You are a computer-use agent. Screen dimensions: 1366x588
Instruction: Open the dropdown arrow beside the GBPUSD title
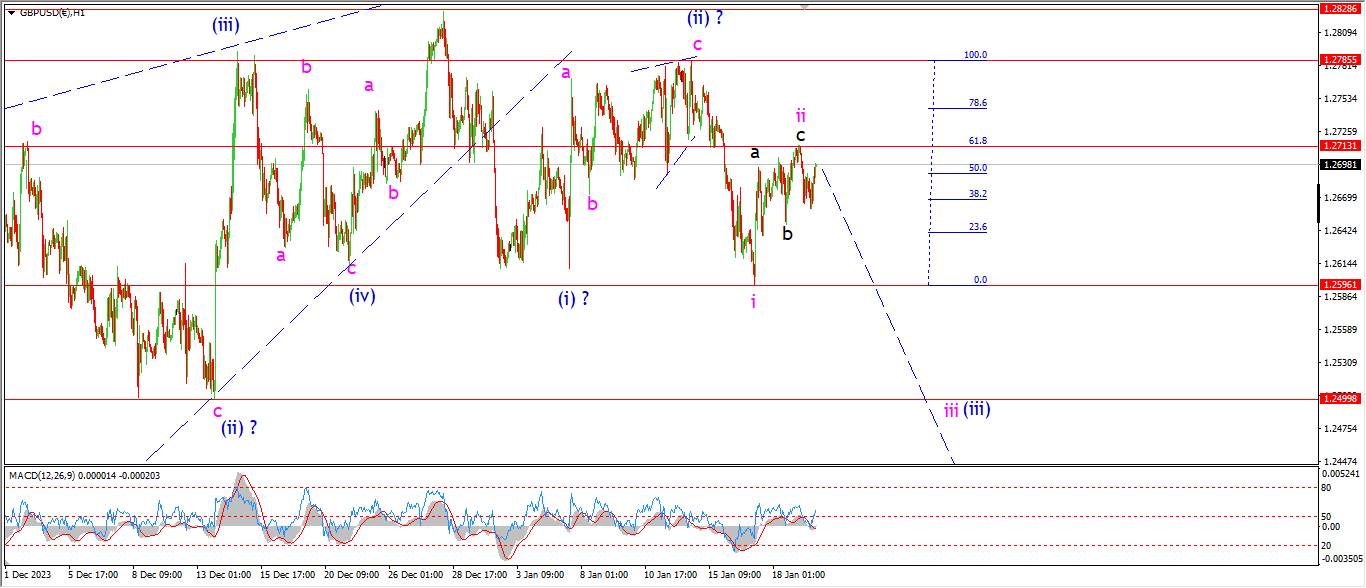[x=11, y=12]
